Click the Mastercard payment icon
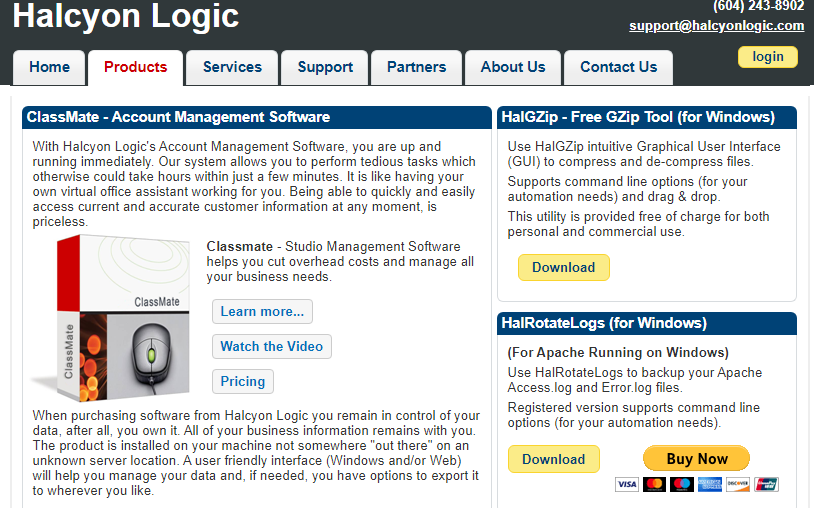The height and width of the screenshot is (508, 814). (655, 484)
